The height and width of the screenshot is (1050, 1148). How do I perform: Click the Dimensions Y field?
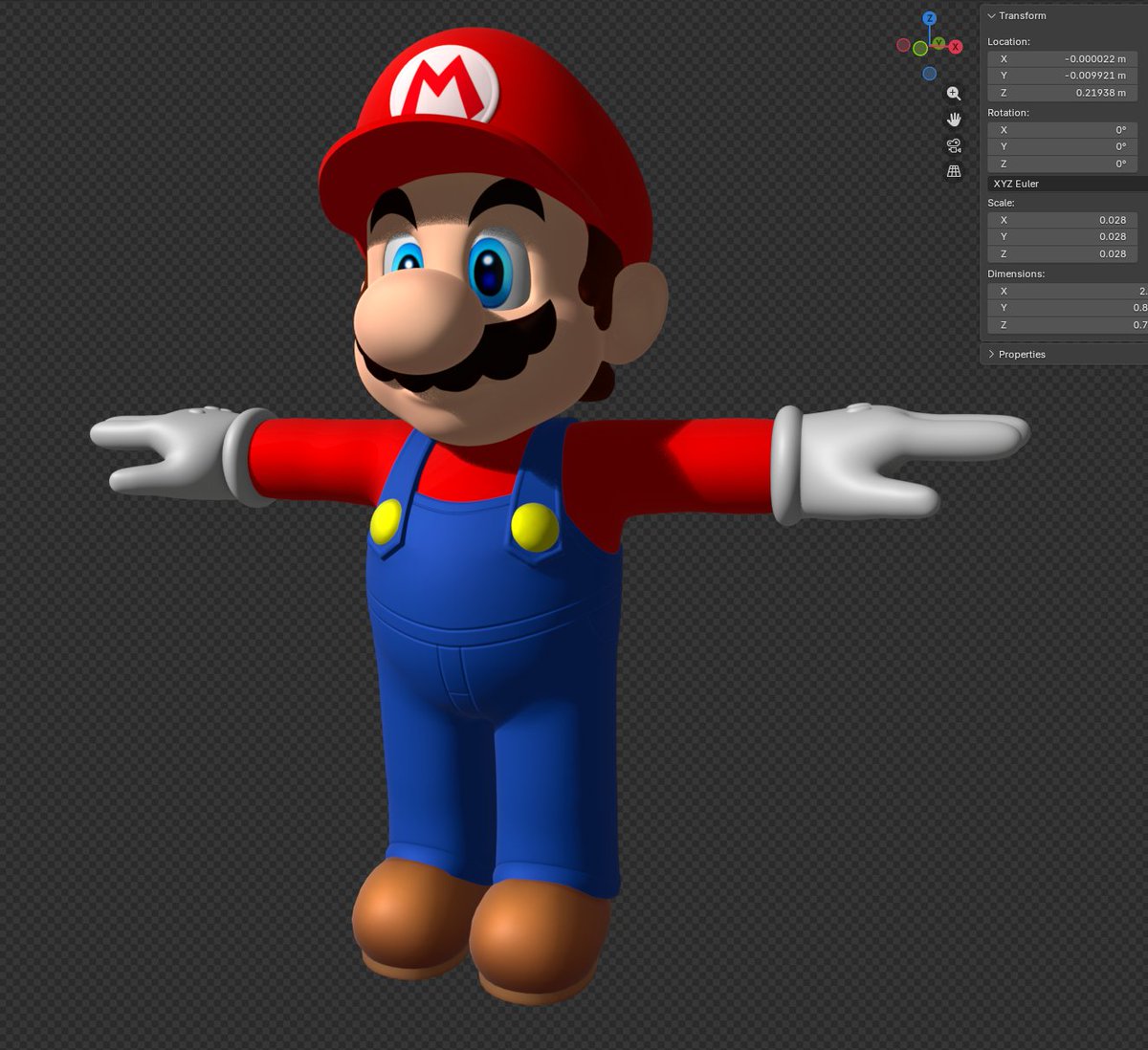coord(1068,308)
